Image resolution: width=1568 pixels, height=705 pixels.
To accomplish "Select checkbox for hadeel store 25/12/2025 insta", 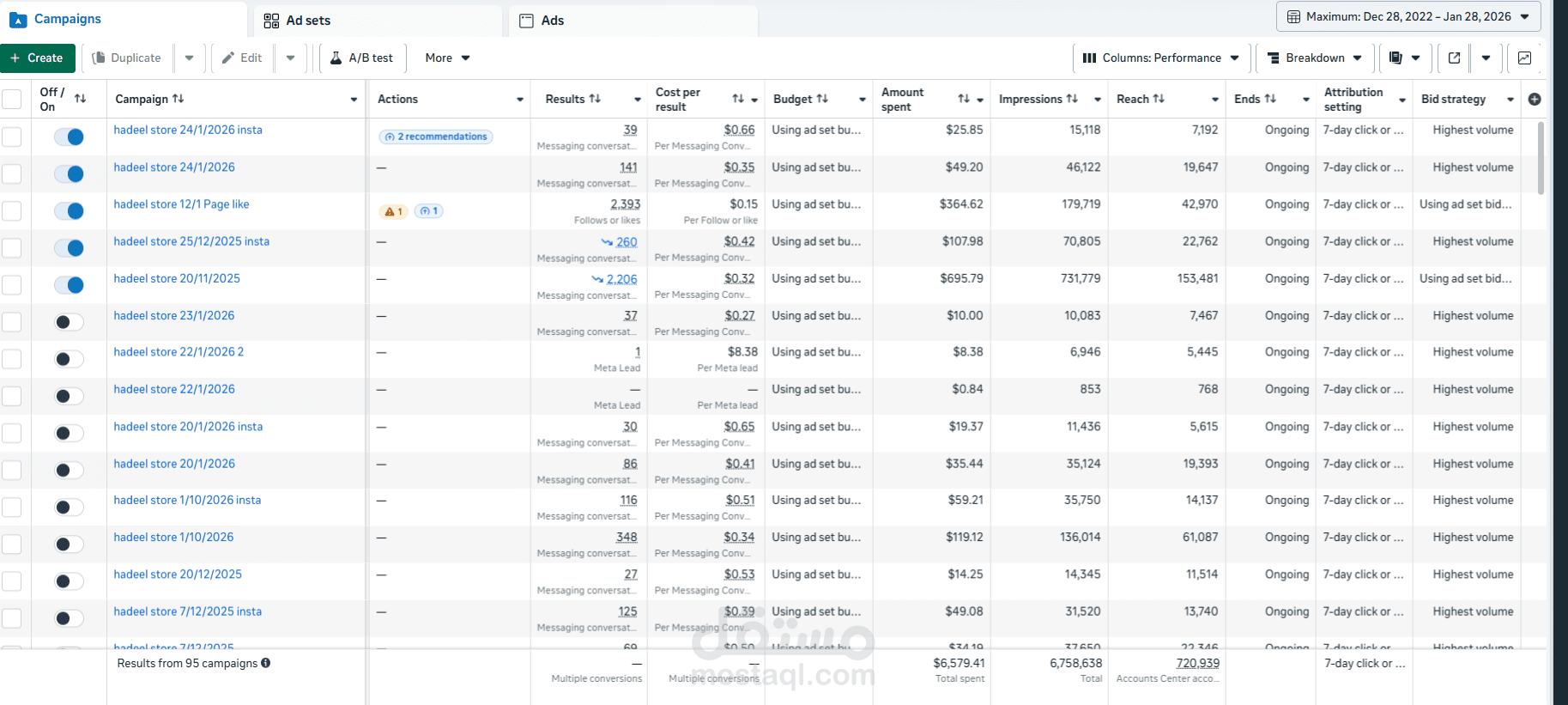I will coord(12,248).
